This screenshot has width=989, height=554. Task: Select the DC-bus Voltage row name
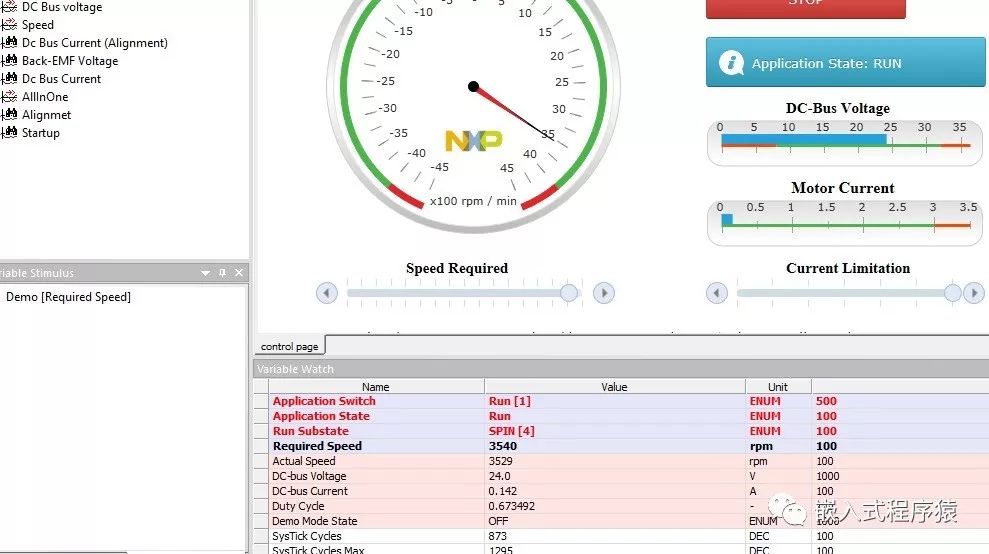(309, 476)
